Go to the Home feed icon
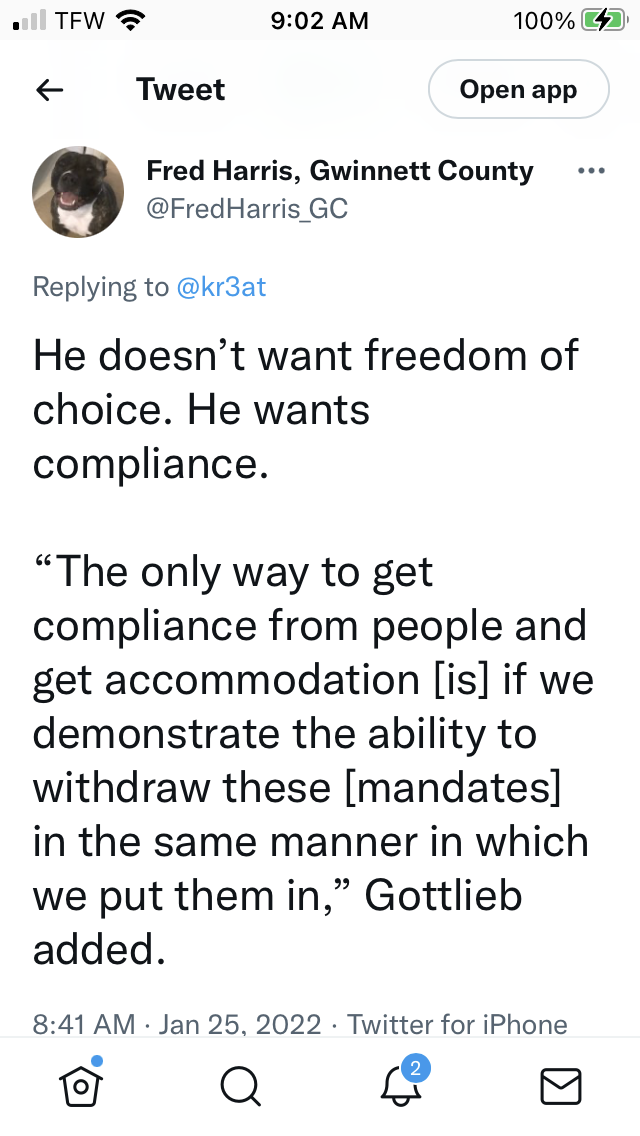 (x=79, y=1085)
